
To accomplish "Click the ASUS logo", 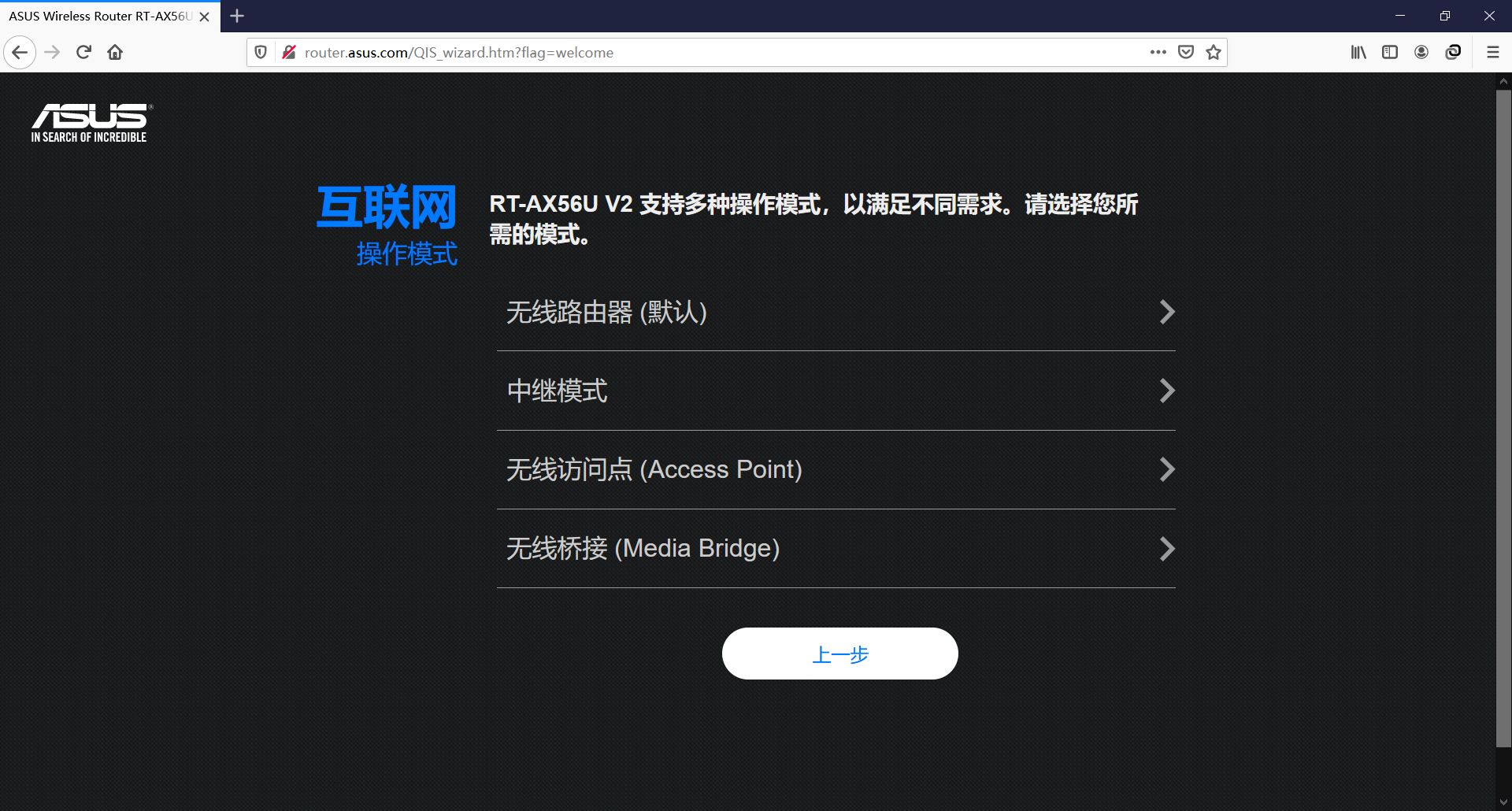I will 91,123.
